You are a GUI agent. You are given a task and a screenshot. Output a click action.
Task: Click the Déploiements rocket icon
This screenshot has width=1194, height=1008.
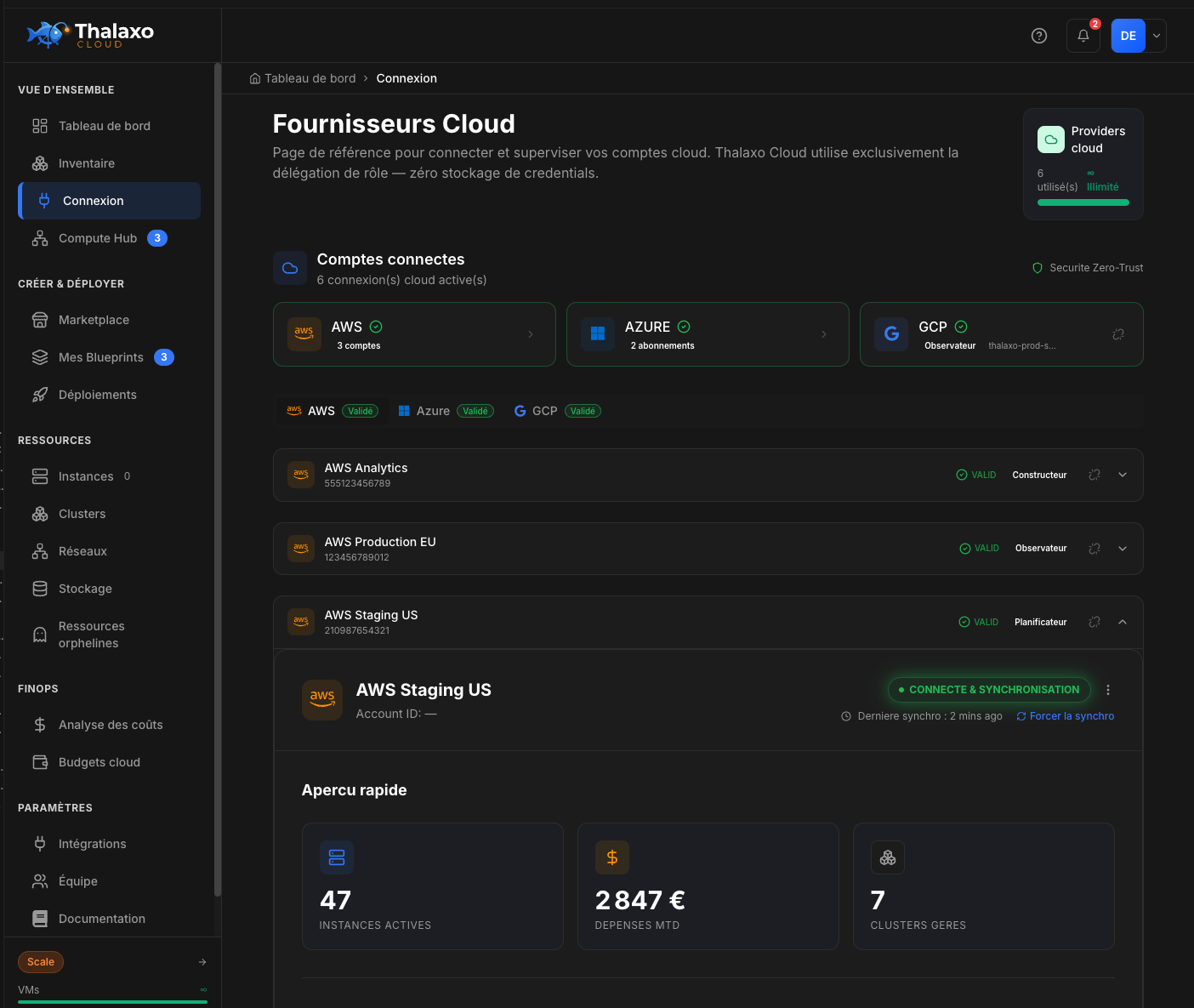(40, 395)
